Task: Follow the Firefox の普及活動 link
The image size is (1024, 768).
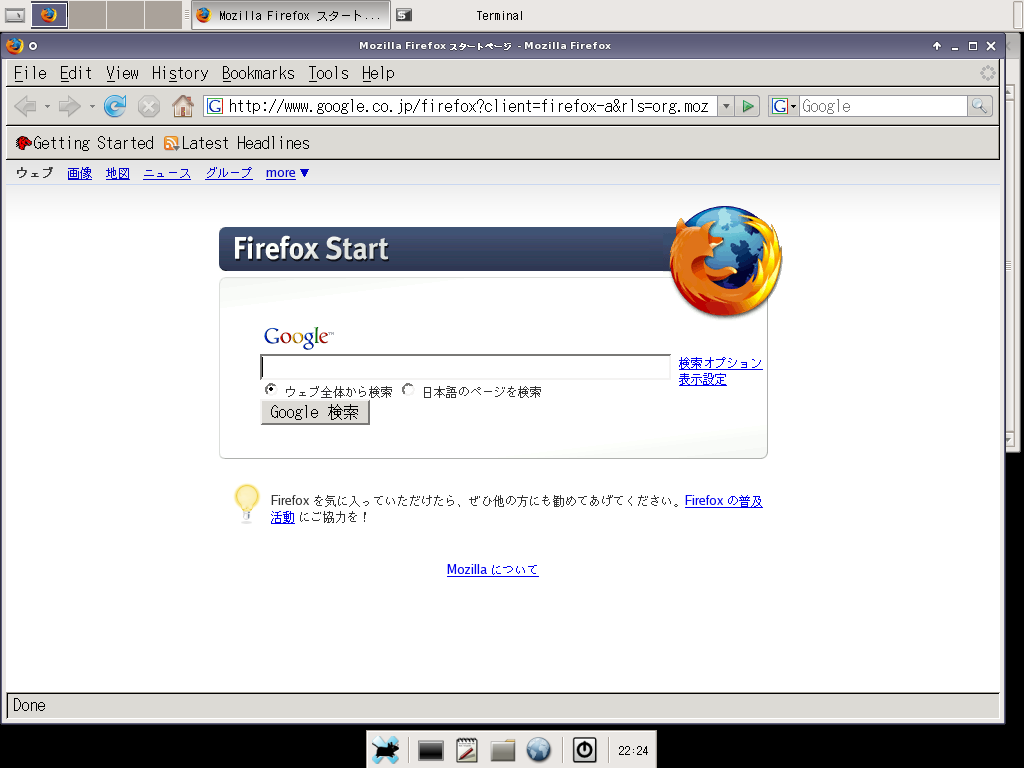Action: click(724, 501)
